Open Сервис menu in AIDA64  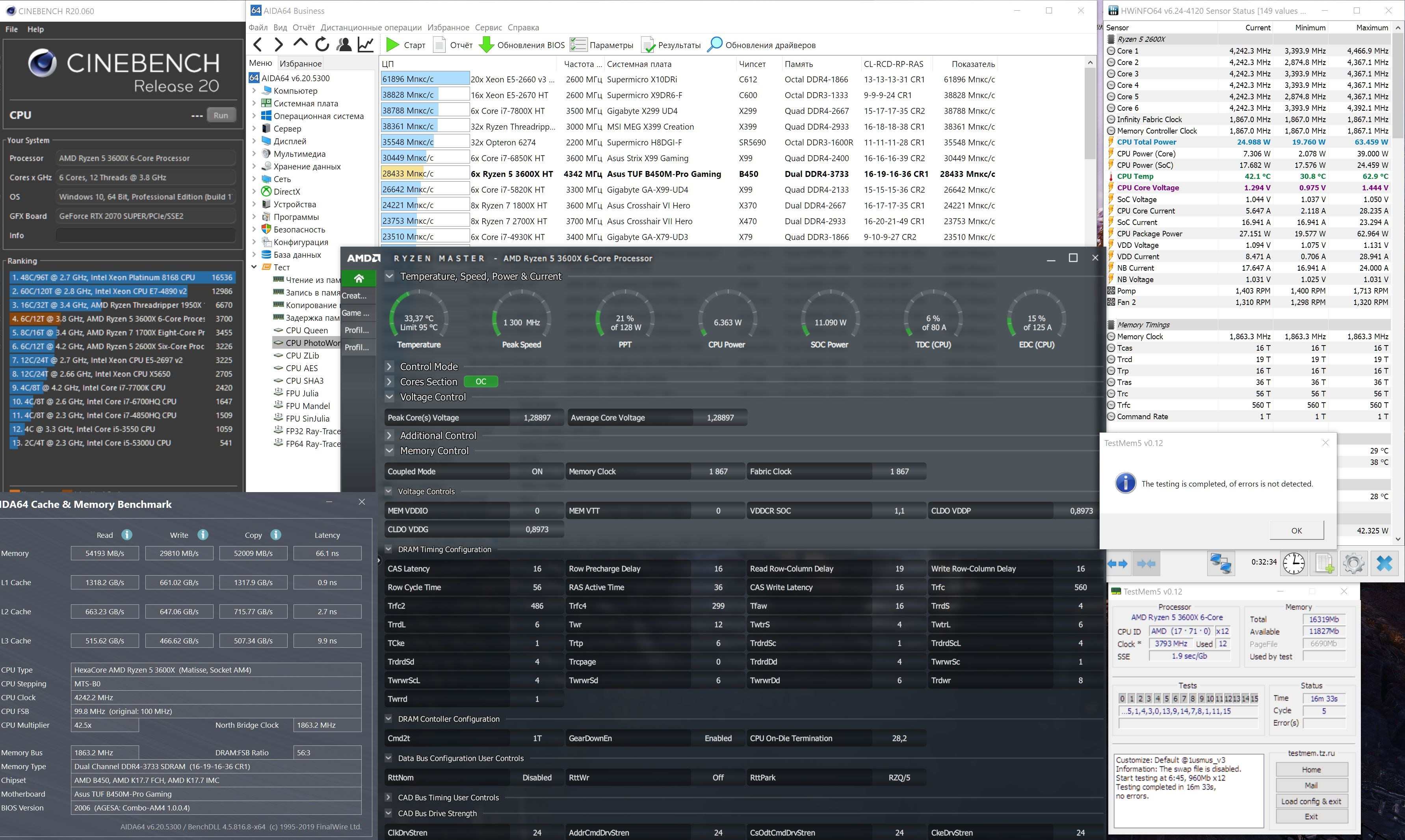pyautogui.click(x=488, y=27)
